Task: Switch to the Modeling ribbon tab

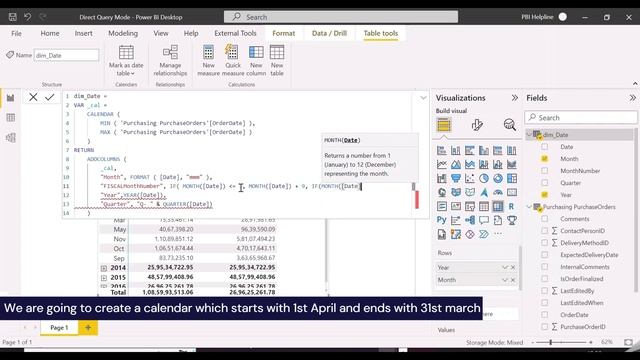Action: click(123, 33)
